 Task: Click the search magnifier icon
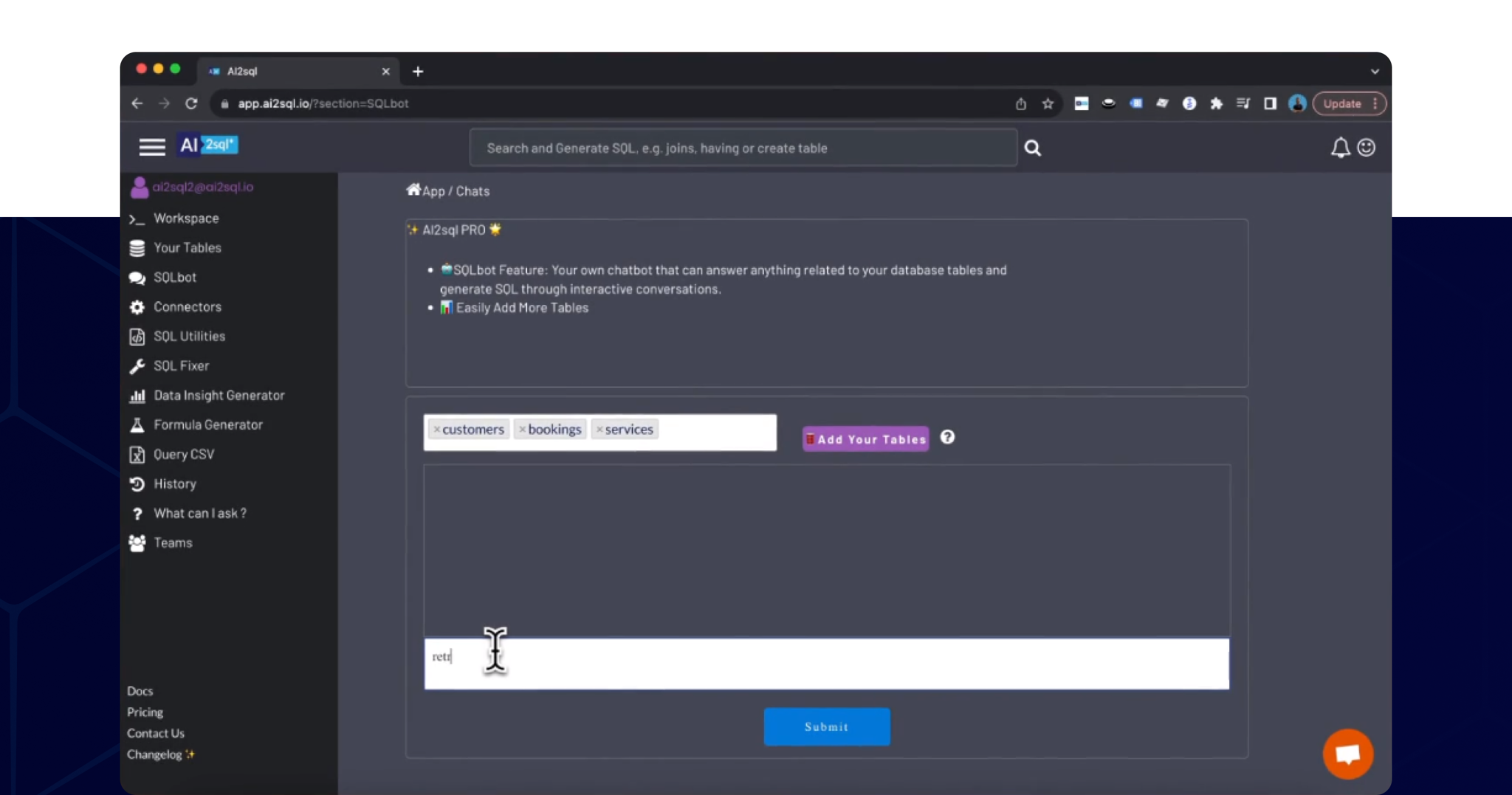(1032, 148)
